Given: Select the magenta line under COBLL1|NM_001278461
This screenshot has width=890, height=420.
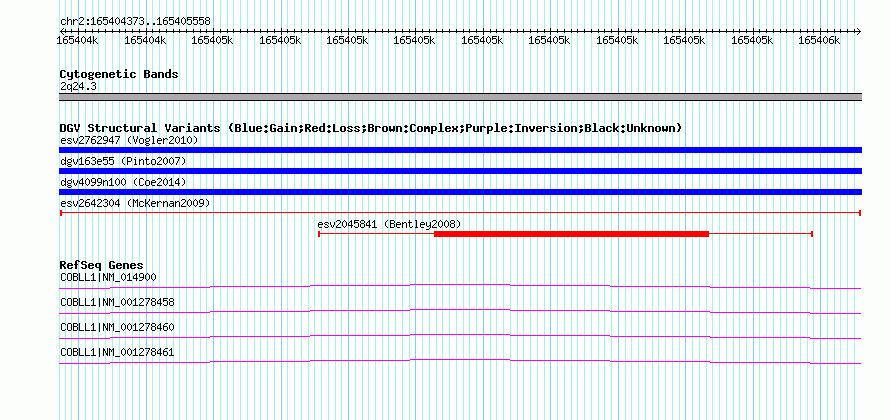Looking at the screenshot, I should (460, 361).
